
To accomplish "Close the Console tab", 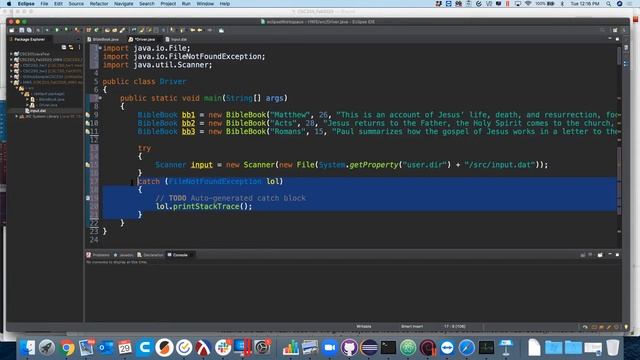I will click(x=192, y=255).
